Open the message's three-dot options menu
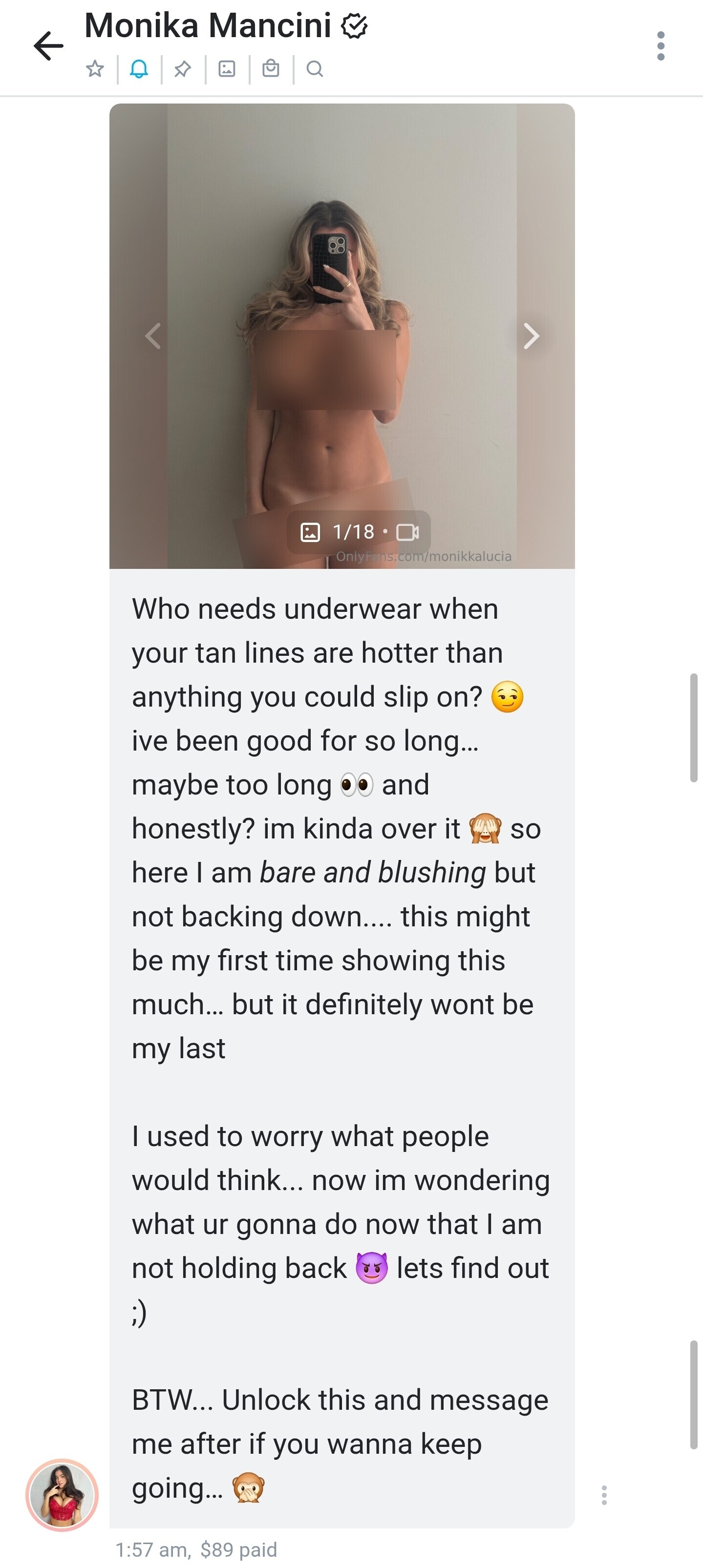The image size is (703, 1568). [x=604, y=1495]
